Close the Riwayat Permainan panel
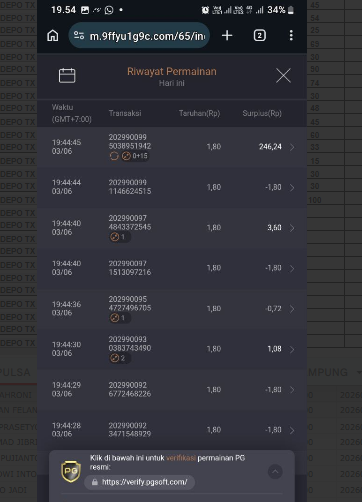362x502 pixels. tap(283, 76)
